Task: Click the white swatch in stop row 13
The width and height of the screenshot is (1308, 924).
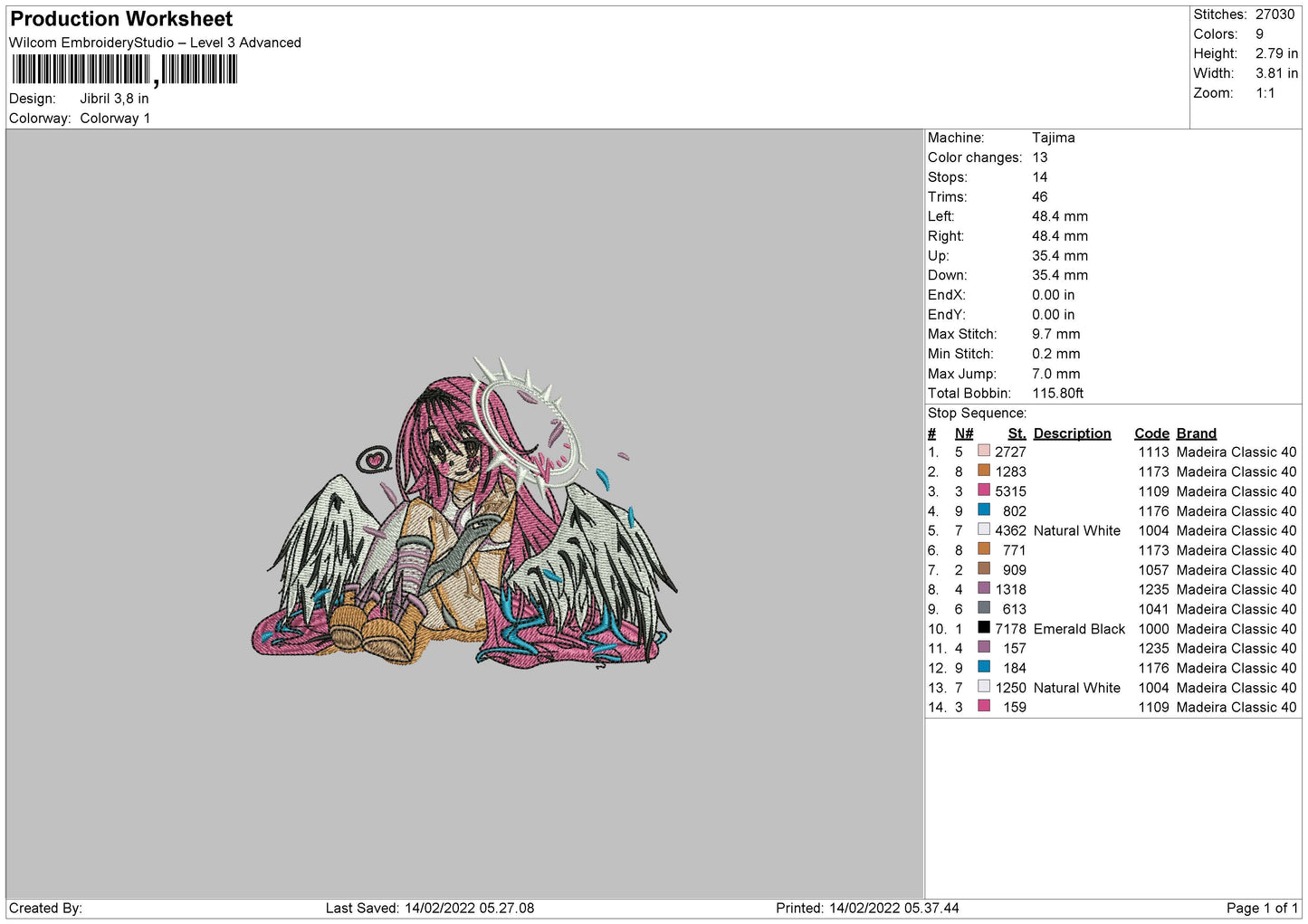Action: point(983,686)
